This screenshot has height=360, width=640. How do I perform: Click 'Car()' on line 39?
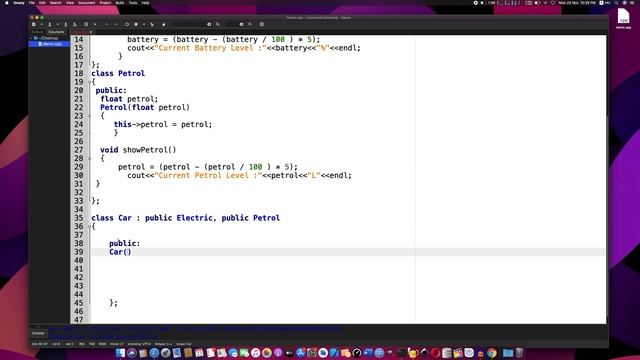(x=120, y=252)
